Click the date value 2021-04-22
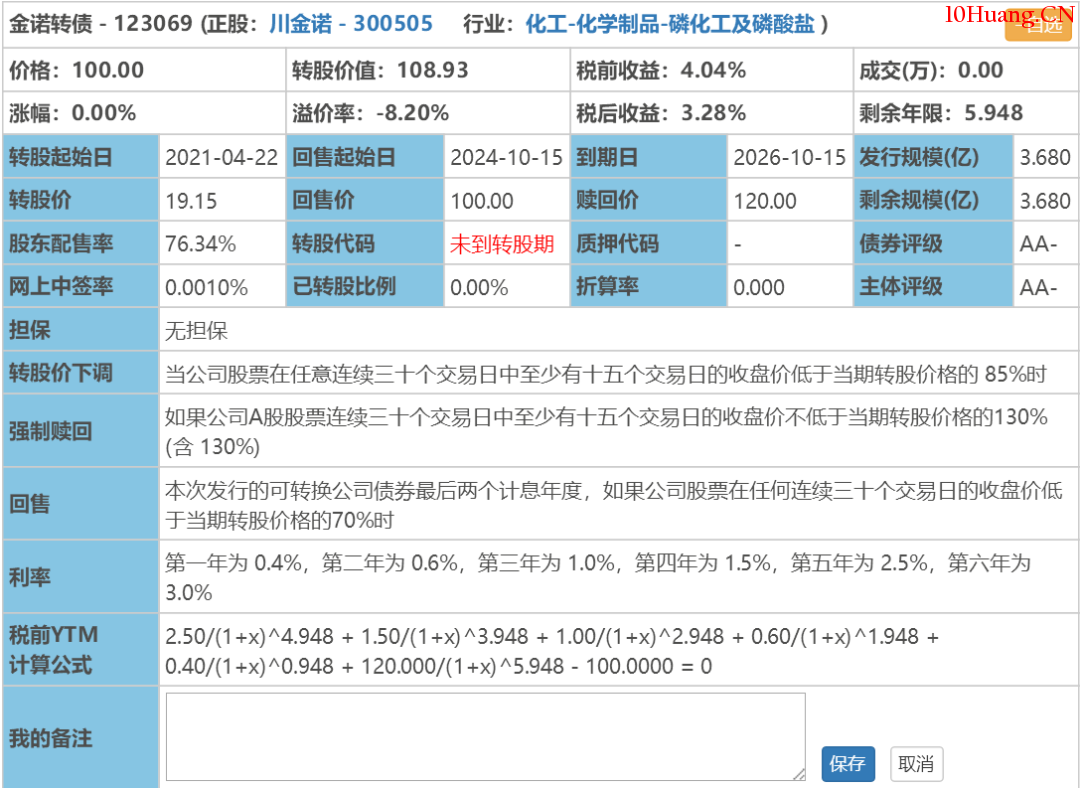Screen dimensions: 1080x788 click(222, 158)
